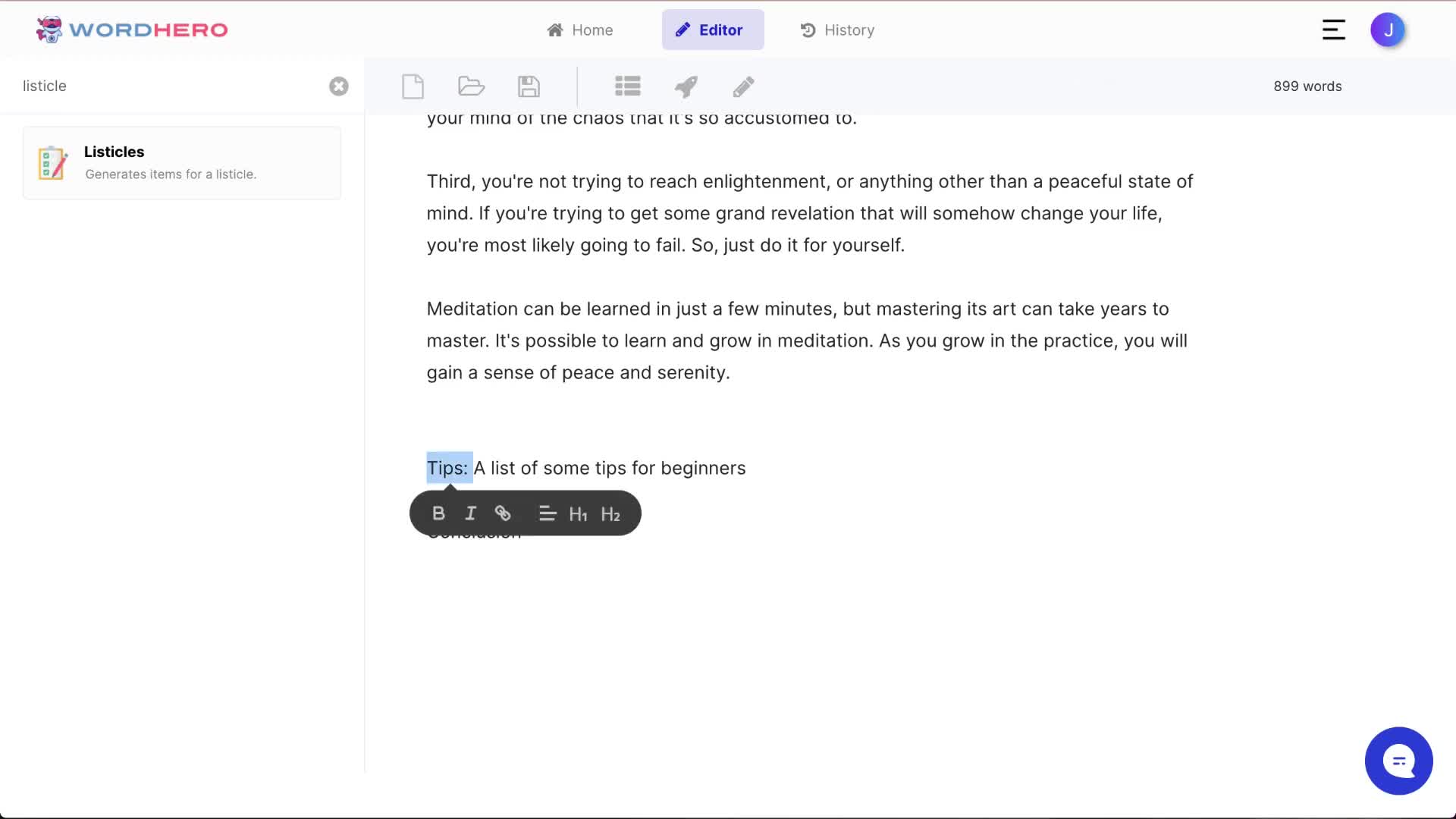Select the Listicles tool card
This screenshot has width=1456, height=819.
[182, 163]
